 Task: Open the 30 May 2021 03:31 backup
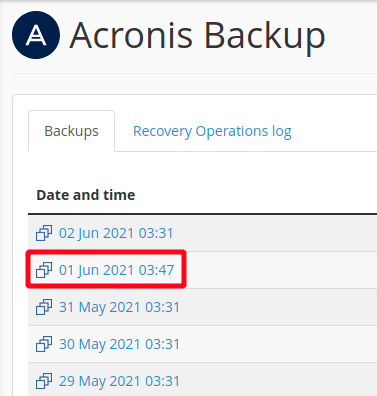tap(119, 344)
